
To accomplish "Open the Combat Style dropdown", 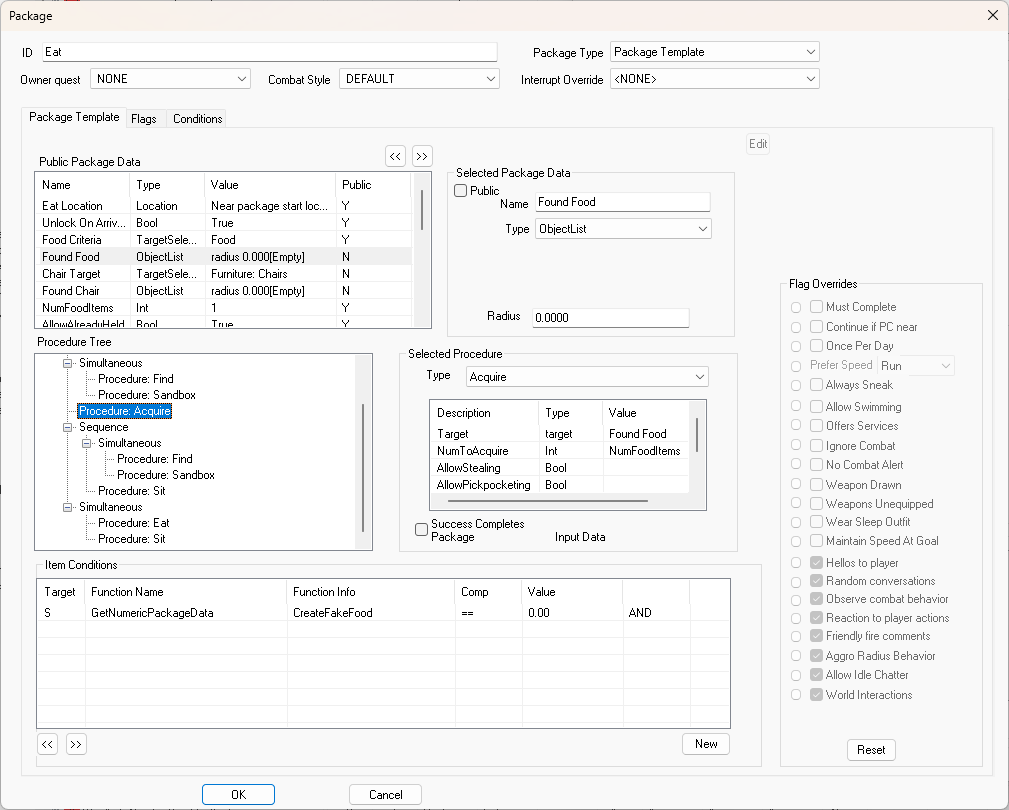I will point(419,79).
